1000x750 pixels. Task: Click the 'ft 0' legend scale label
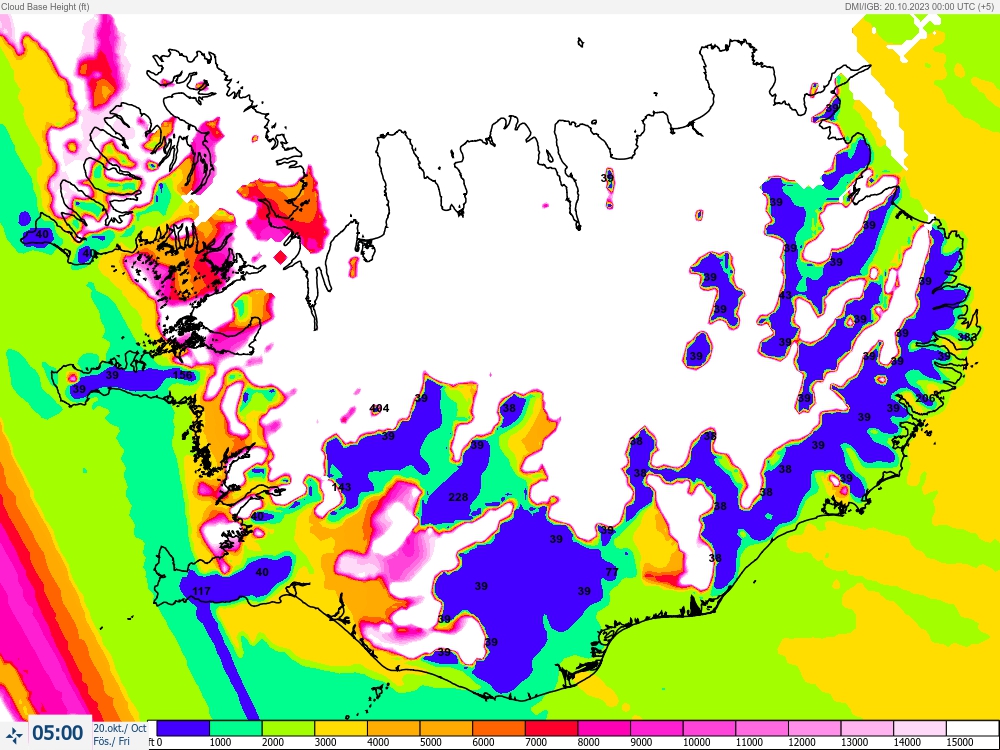pyautogui.click(x=155, y=742)
